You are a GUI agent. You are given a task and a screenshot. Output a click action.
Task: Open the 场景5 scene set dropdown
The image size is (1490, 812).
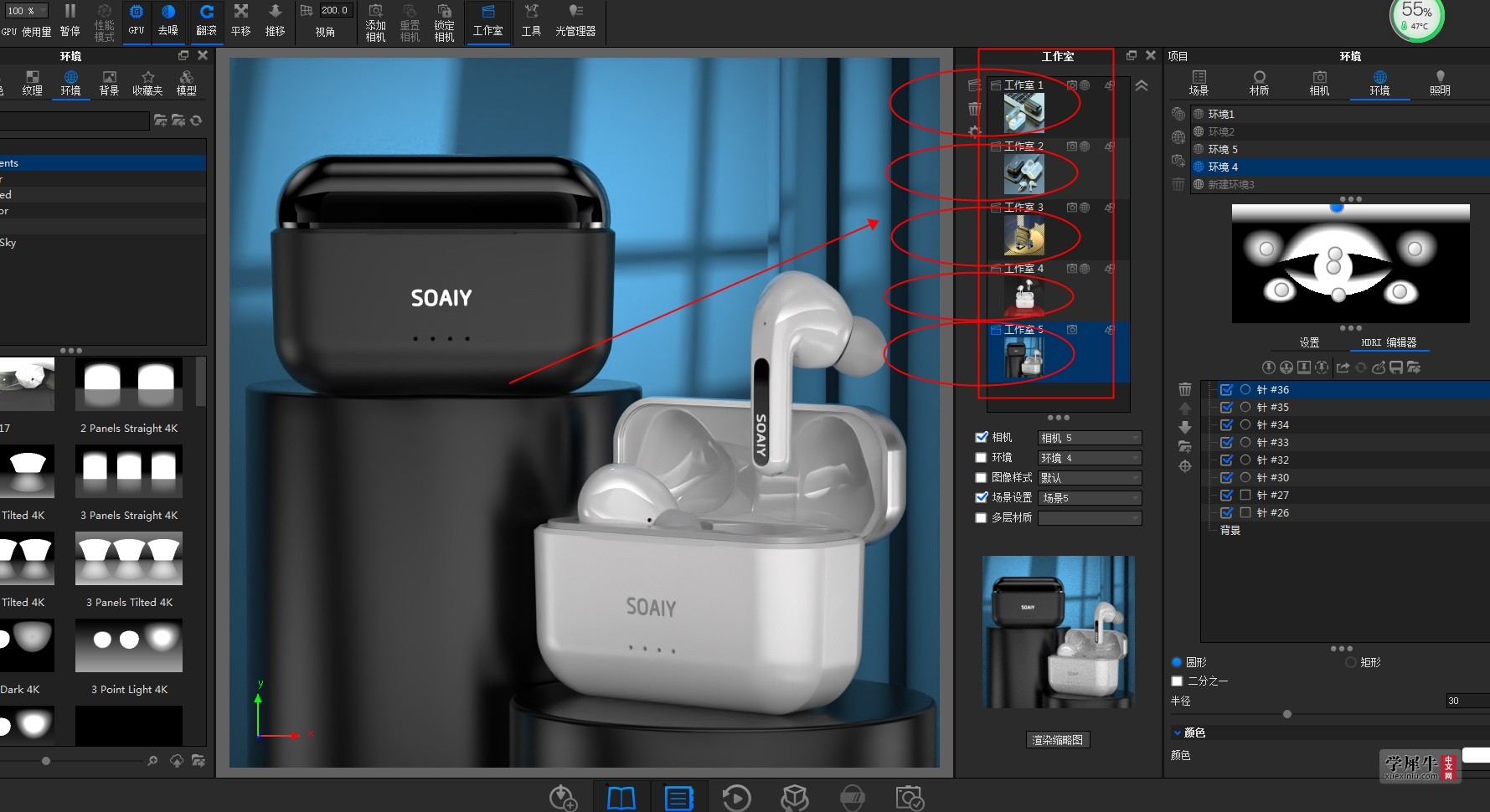[1090, 498]
